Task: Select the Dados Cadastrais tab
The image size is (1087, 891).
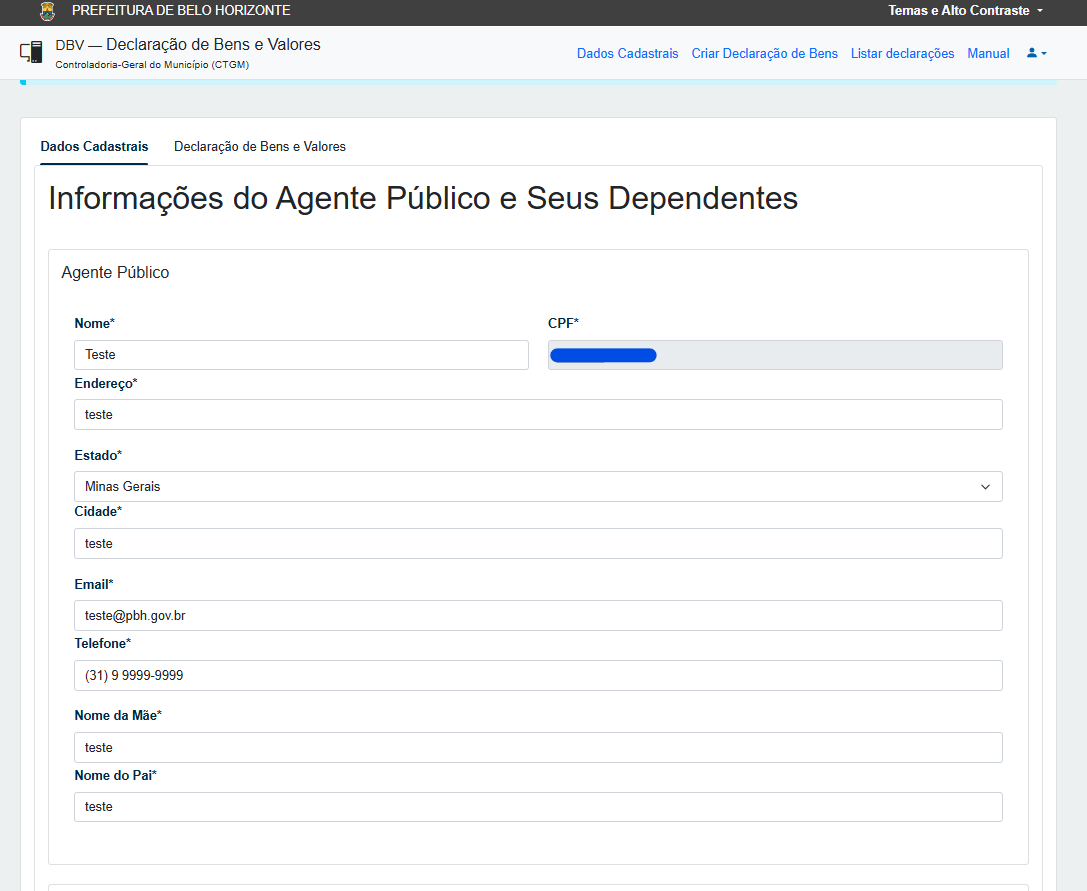Action: tap(94, 146)
